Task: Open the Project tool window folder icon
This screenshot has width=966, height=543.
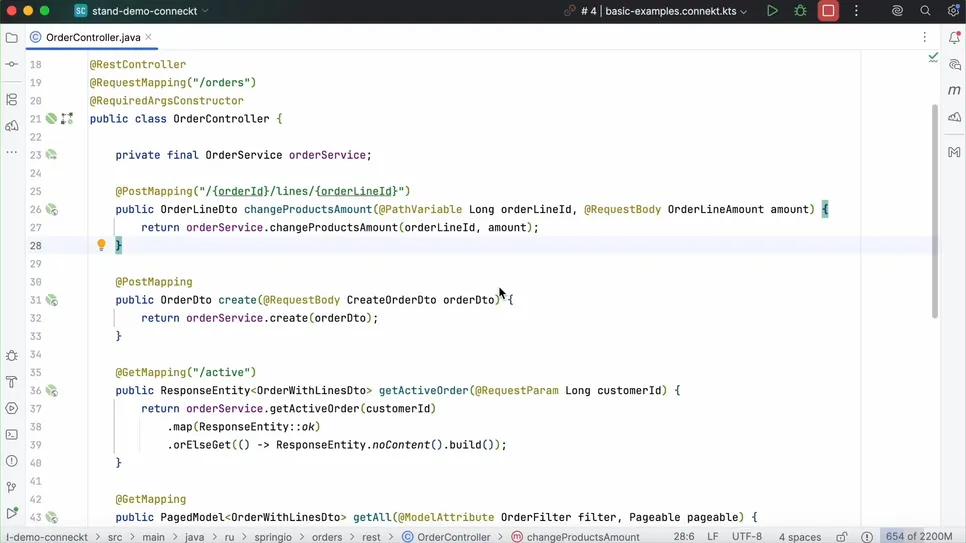Action: (12, 38)
